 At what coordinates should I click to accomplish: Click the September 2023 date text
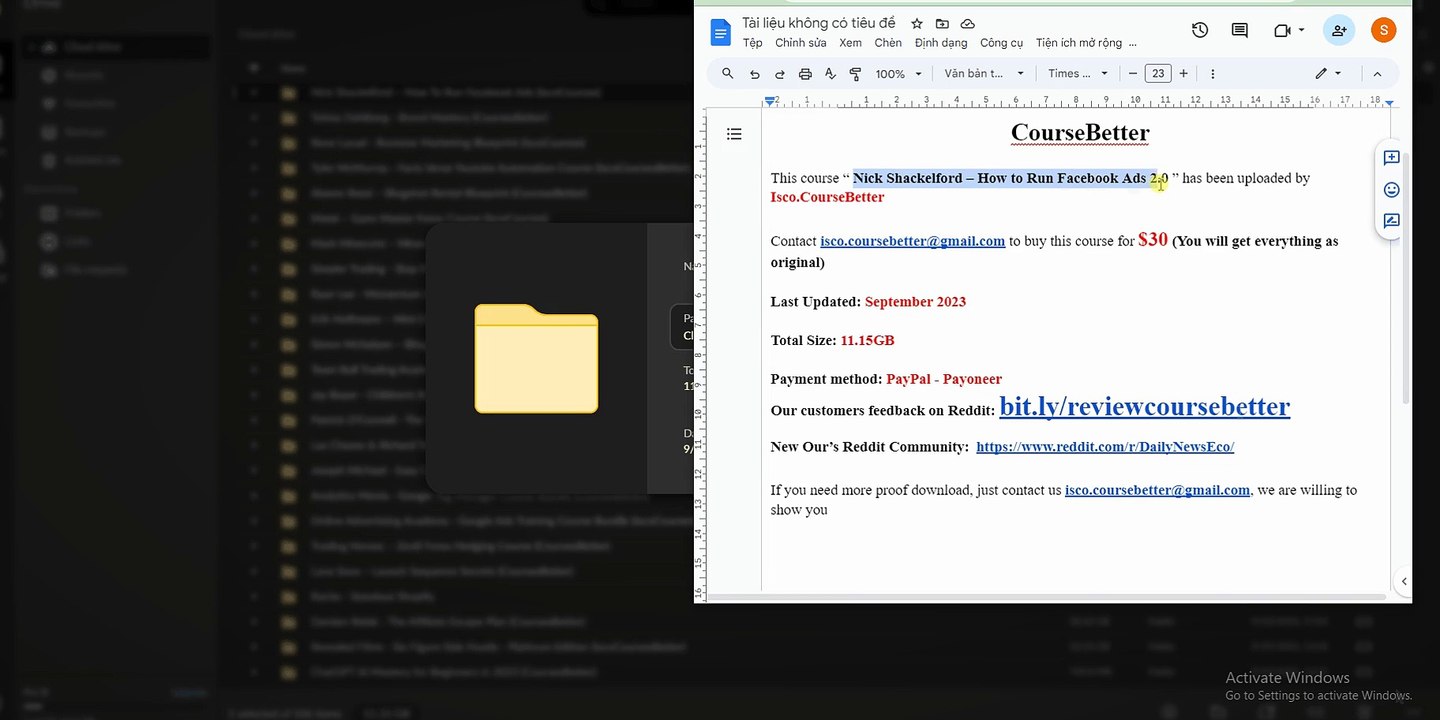click(915, 302)
